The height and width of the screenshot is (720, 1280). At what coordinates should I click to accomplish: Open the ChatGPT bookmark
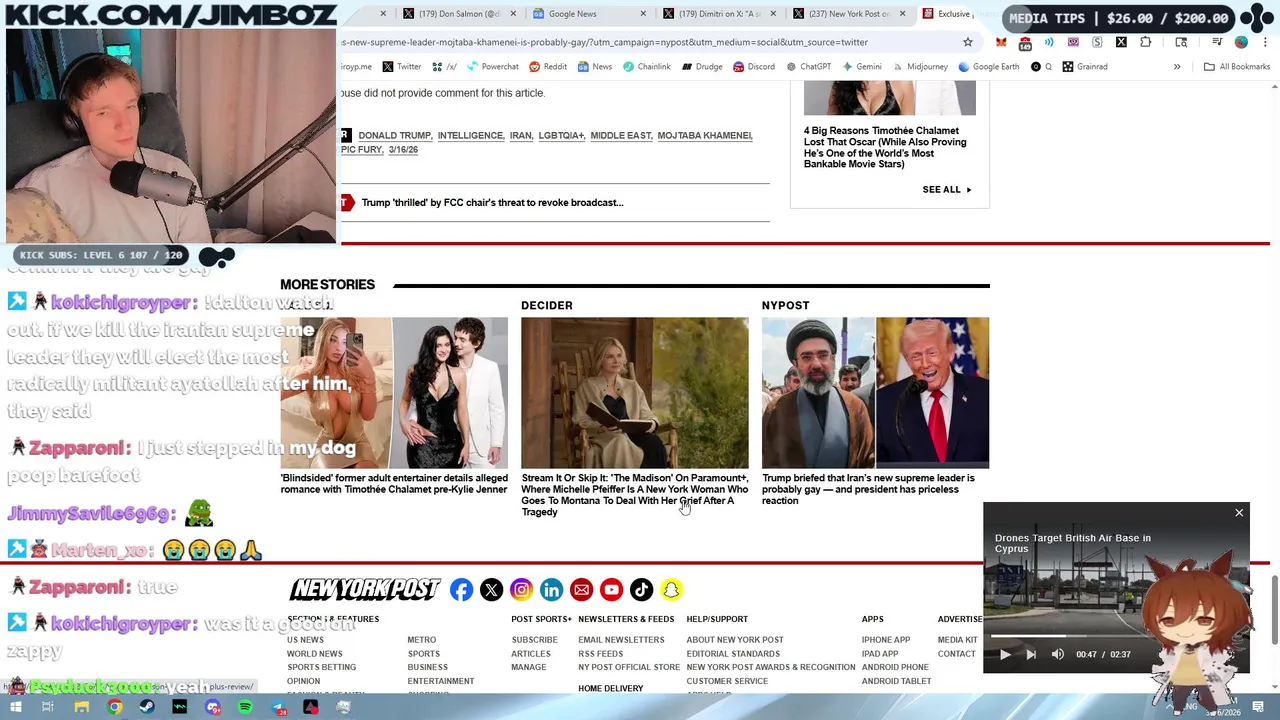click(808, 67)
